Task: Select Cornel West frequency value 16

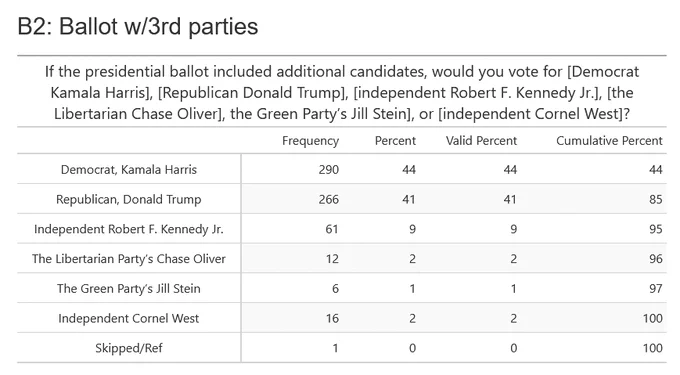Action: [x=332, y=318]
